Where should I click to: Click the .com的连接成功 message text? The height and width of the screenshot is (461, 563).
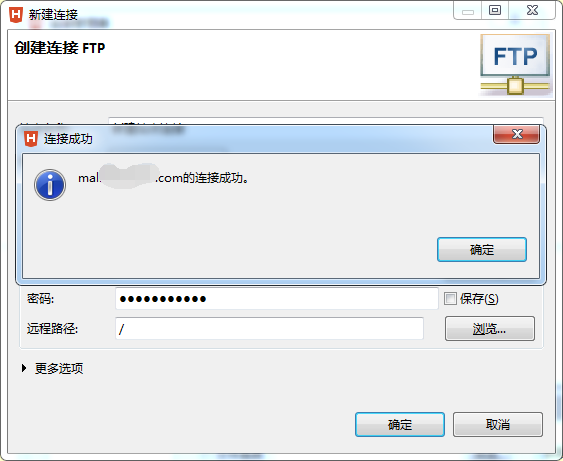pyautogui.click(x=202, y=178)
